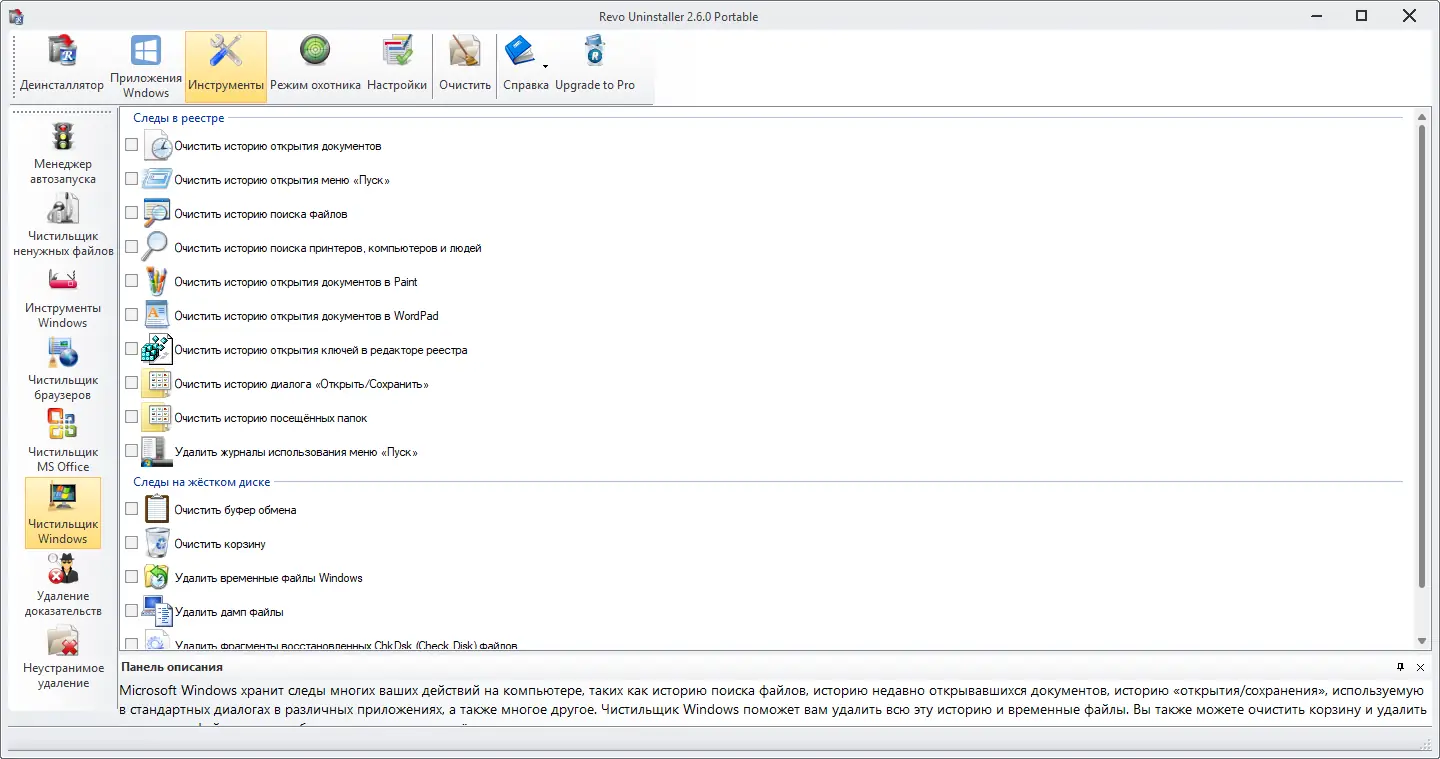
Task: Check the visited folders history checkbox
Action: click(132, 417)
